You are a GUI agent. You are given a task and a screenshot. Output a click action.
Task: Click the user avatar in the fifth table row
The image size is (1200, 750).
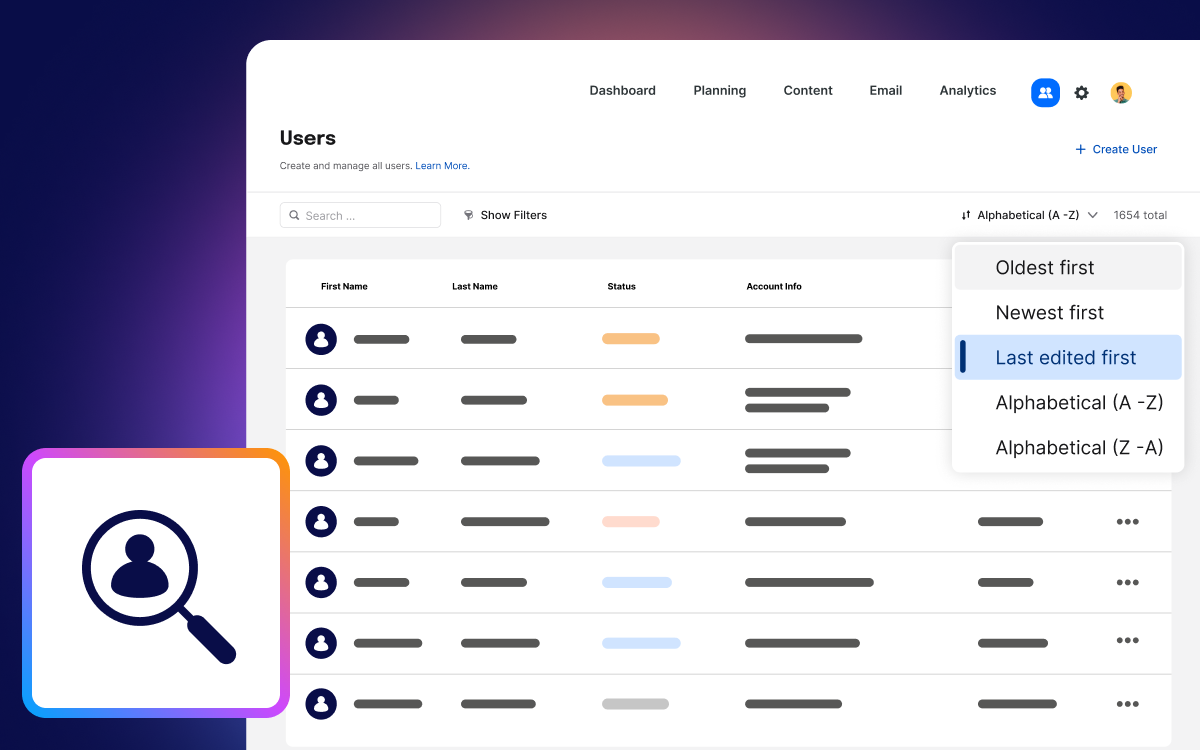coord(321,582)
